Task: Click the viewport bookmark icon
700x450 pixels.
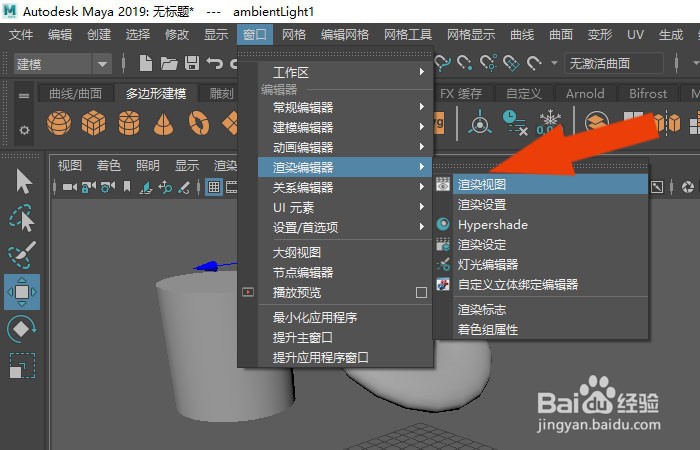Action: [x=127, y=187]
